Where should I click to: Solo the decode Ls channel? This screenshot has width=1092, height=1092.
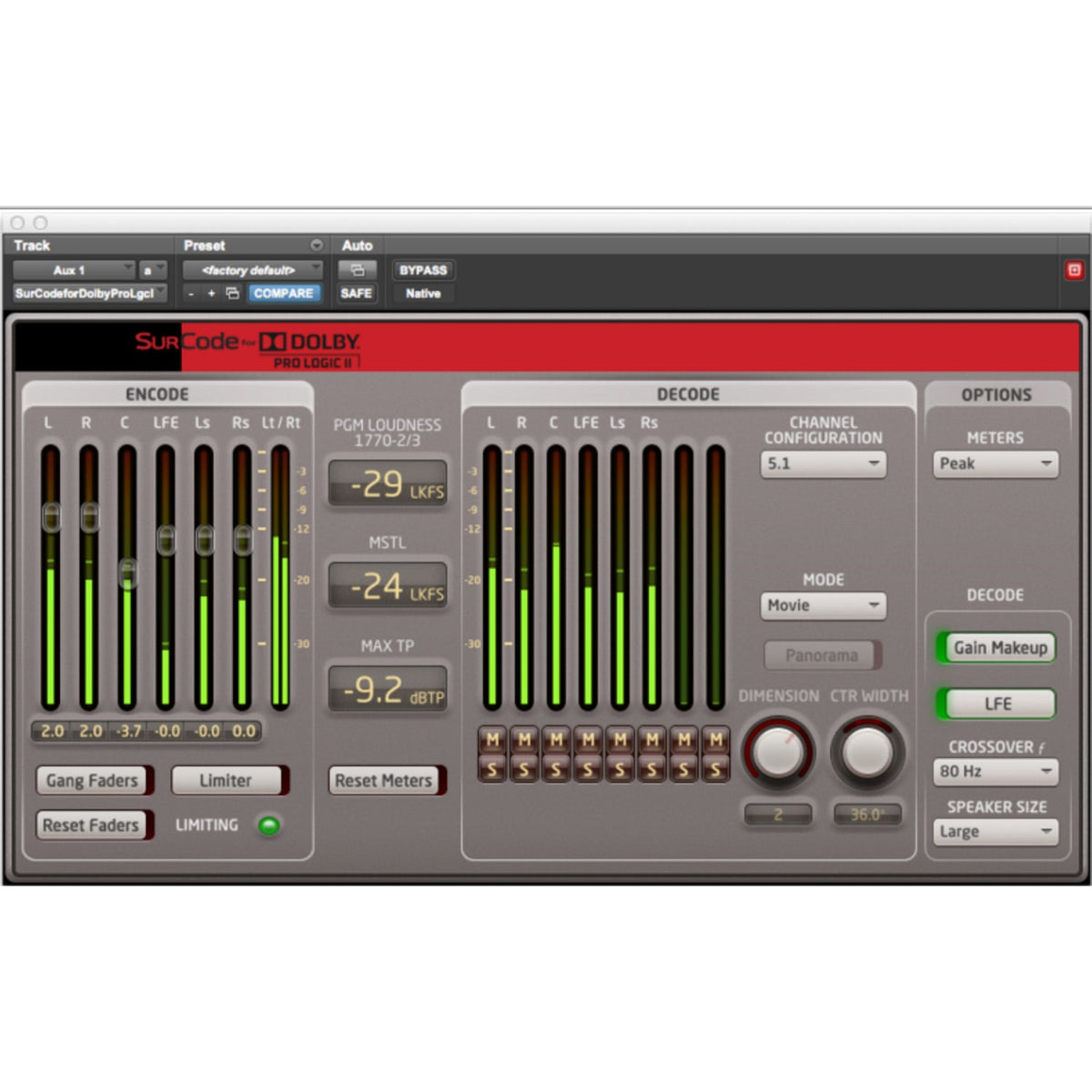pos(620,769)
